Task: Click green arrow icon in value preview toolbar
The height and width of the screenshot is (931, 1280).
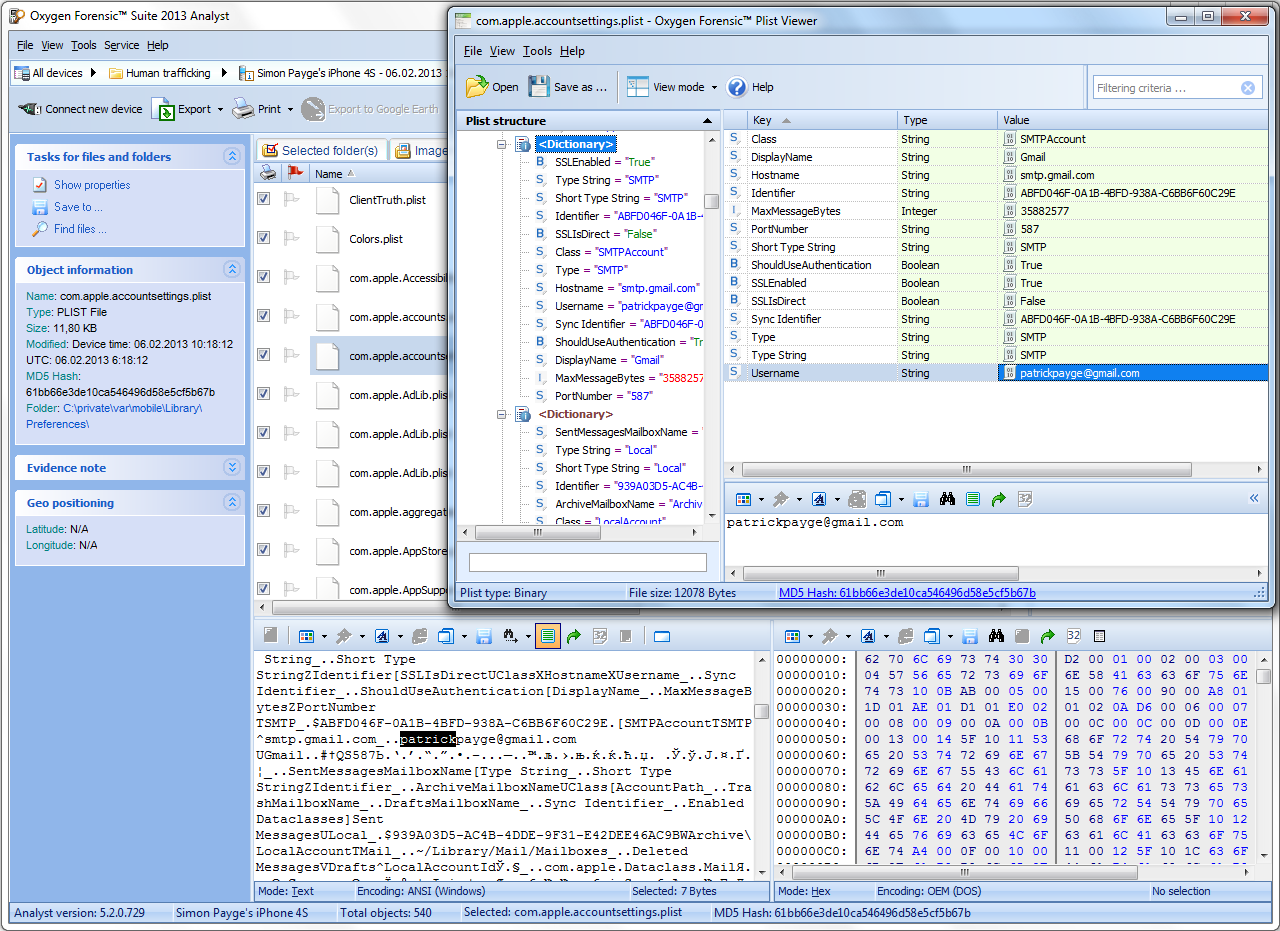Action: point(998,499)
